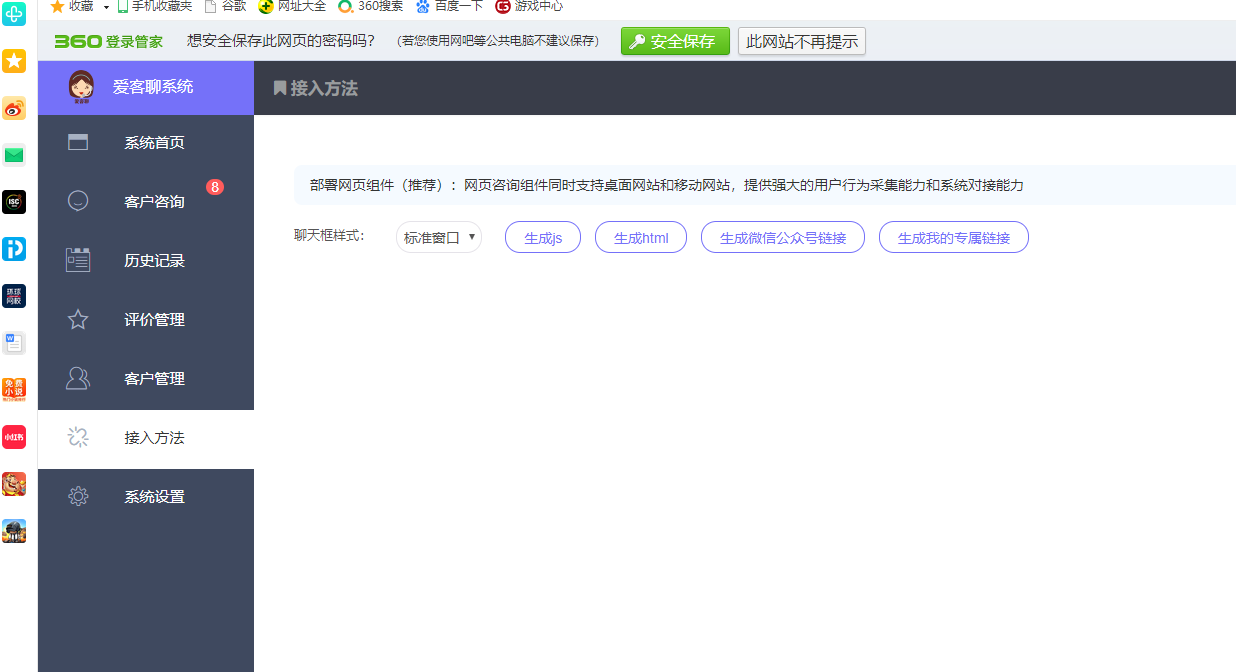The image size is (1236, 672).
Task: Expand the 收藏 favorites dropdown arrow
Action: (x=105, y=6)
